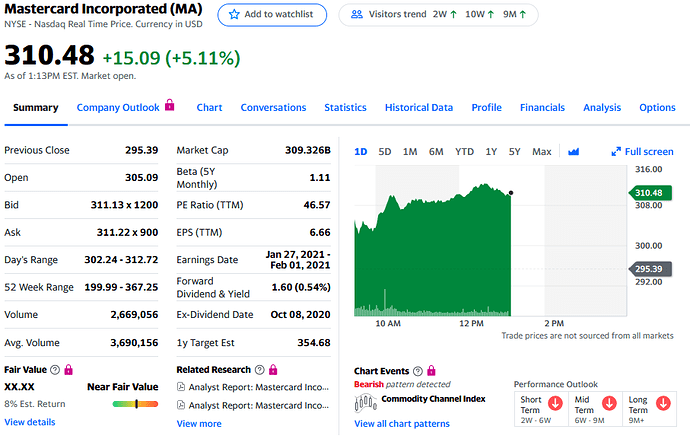690x439 pixels.
Task: Go to the Statistics tab
Action: pyautogui.click(x=345, y=108)
